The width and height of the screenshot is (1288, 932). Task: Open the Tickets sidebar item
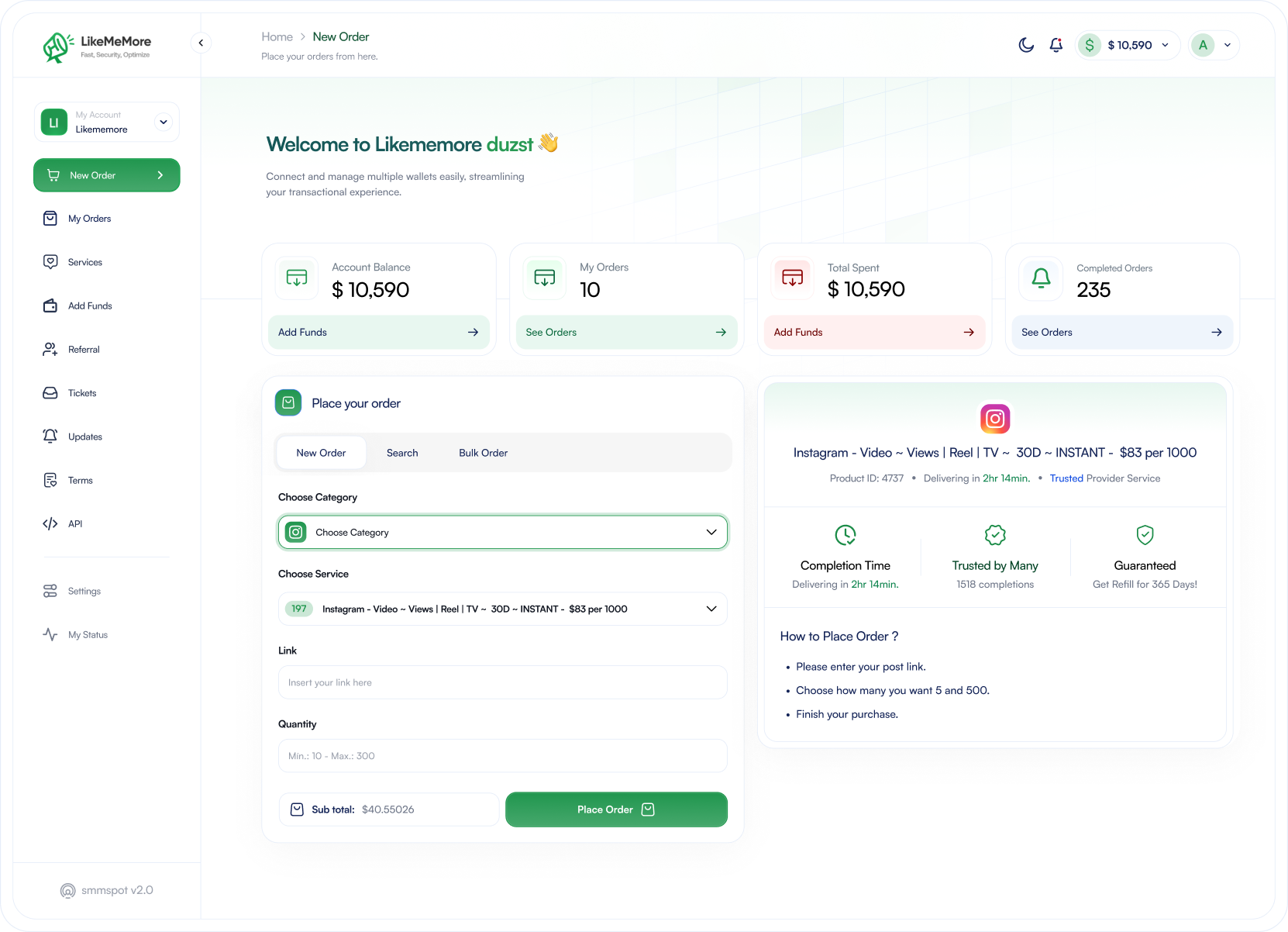[x=82, y=393]
